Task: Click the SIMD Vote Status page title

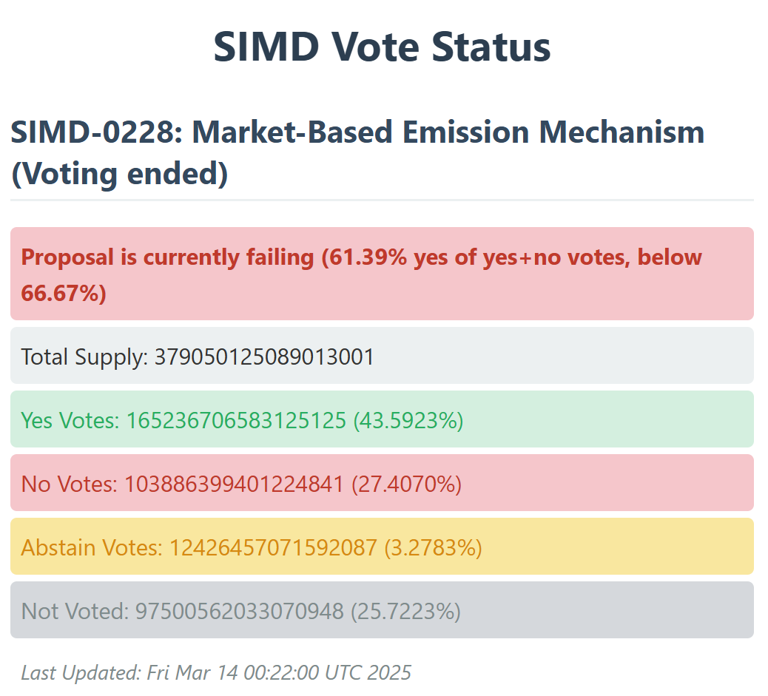Action: click(383, 47)
